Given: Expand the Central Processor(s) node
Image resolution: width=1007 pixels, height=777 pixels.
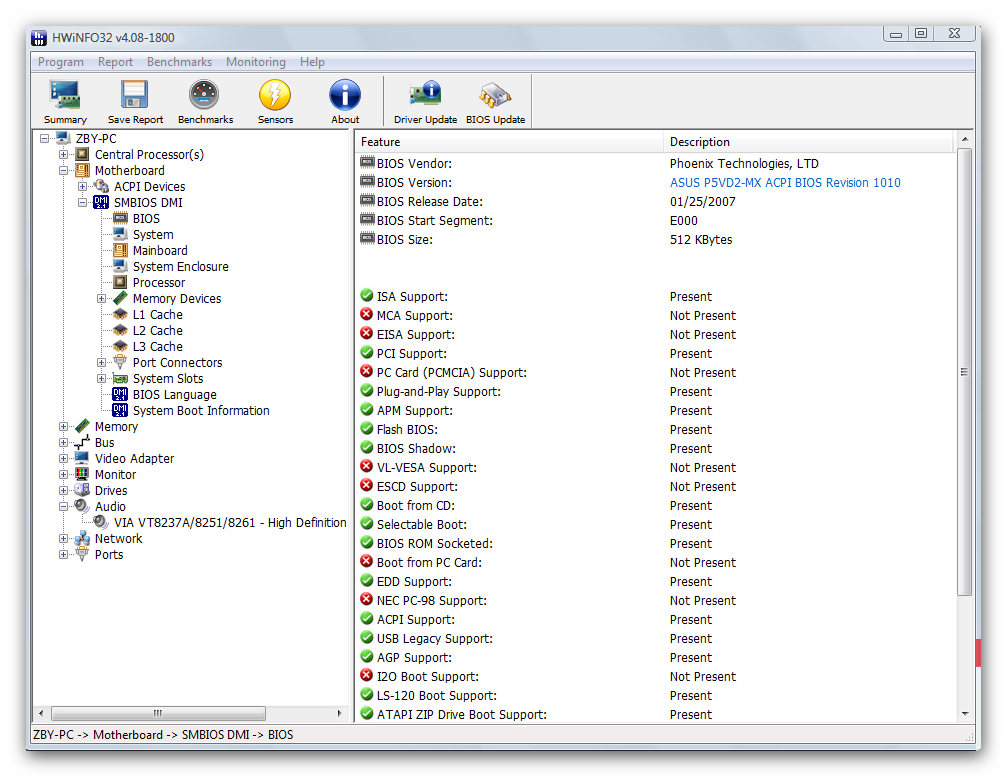Looking at the screenshot, I should [x=64, y=154].
